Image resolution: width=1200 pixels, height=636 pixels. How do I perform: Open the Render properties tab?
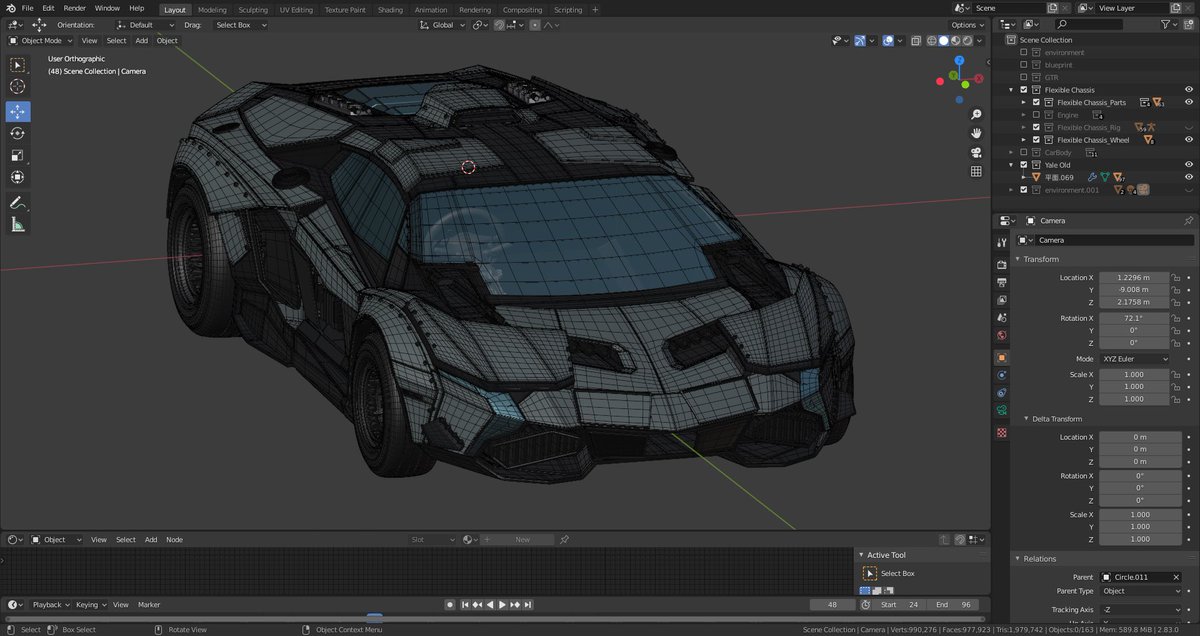[1002, 265]
